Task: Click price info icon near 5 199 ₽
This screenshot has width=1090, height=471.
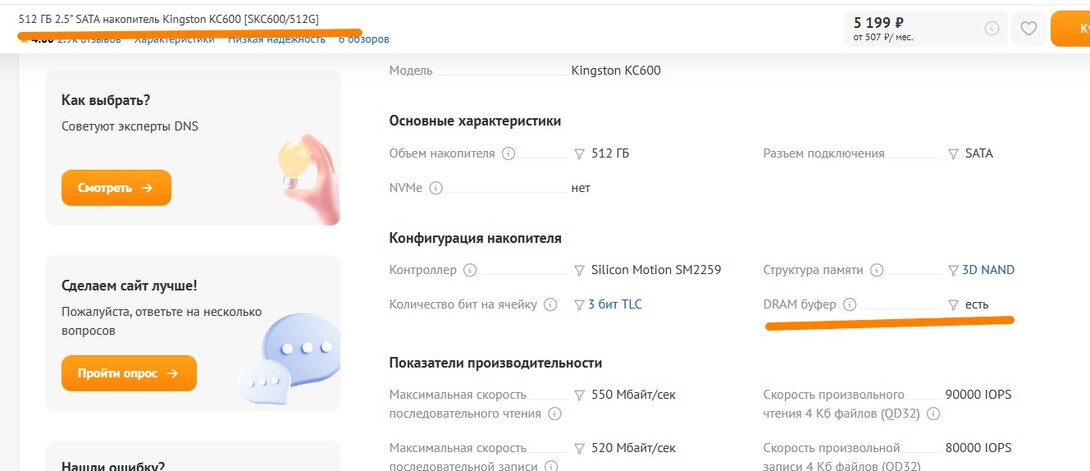Action: click(x=992, y=29)
